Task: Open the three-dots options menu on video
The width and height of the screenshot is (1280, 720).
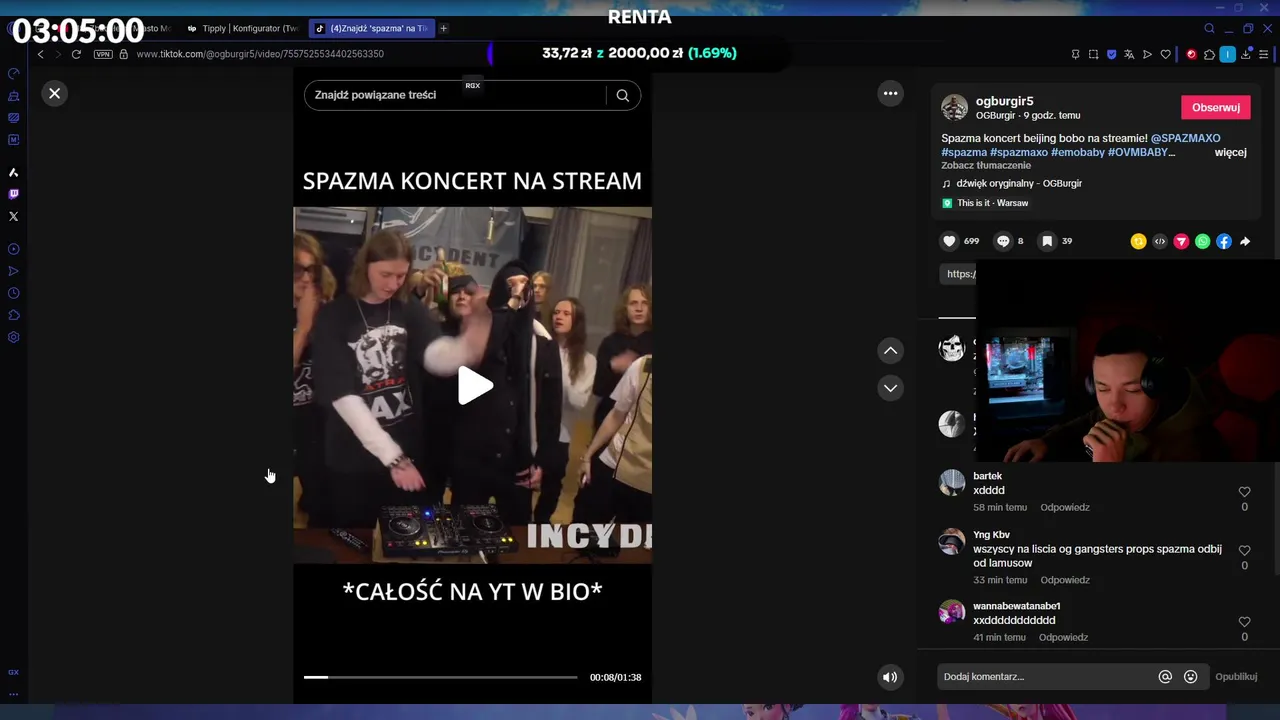Action: tap(890, 93)
